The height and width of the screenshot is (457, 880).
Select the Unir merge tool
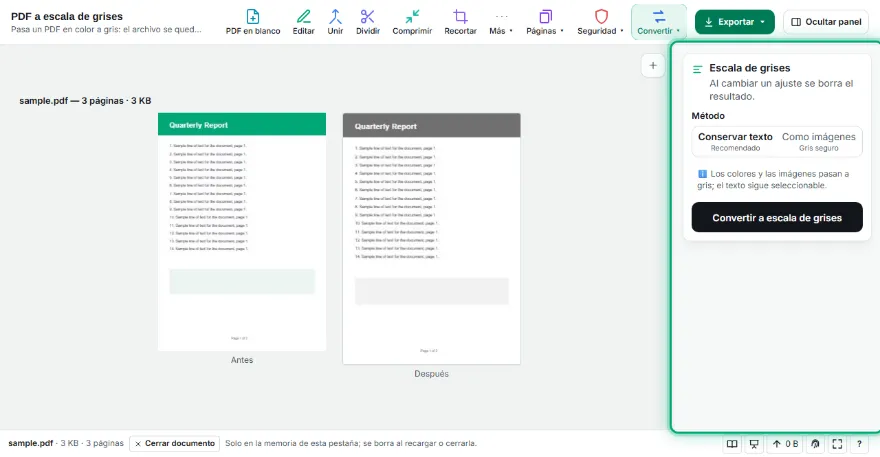(335, 22)
